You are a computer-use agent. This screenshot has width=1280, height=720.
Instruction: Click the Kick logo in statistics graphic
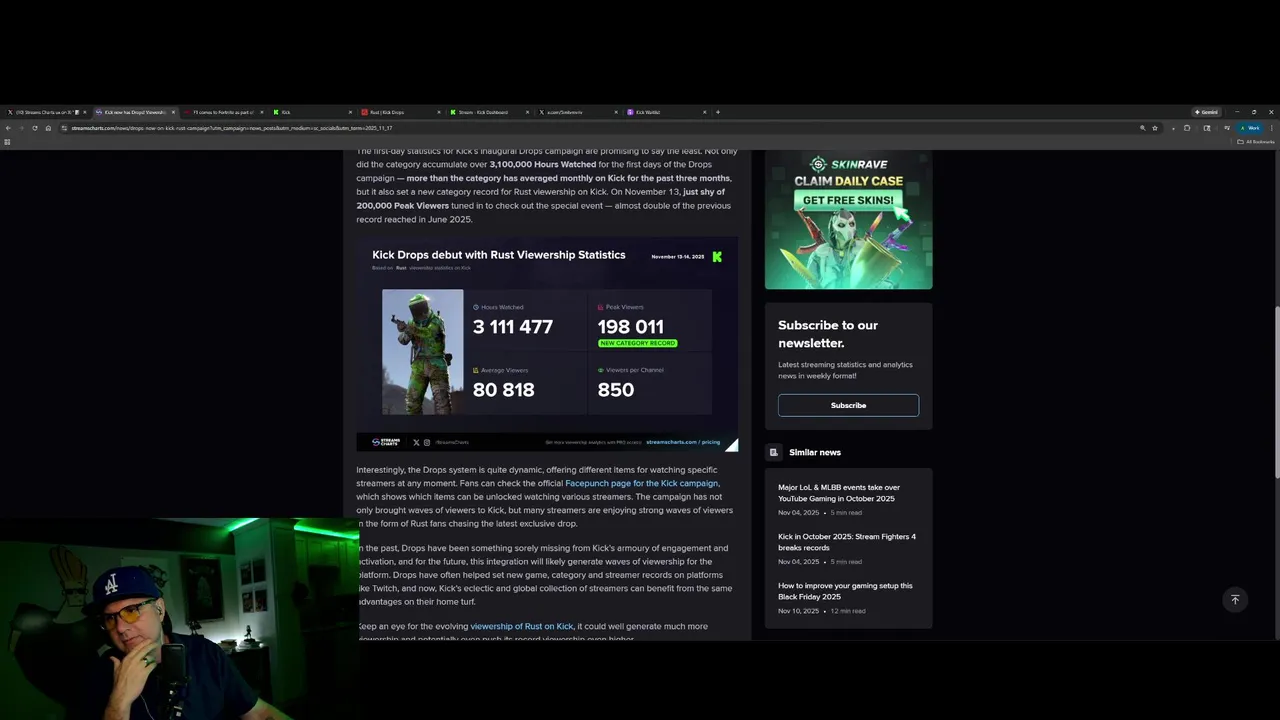717,257
